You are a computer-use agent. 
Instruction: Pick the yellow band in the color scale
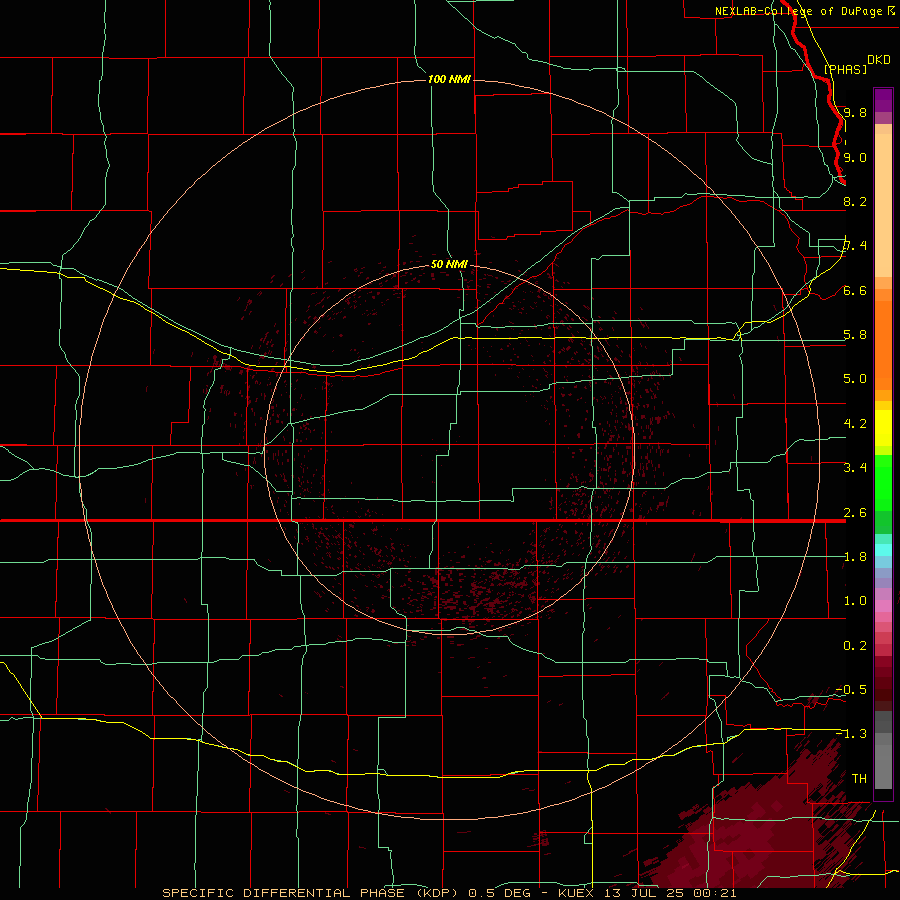[x=883, y=428]
